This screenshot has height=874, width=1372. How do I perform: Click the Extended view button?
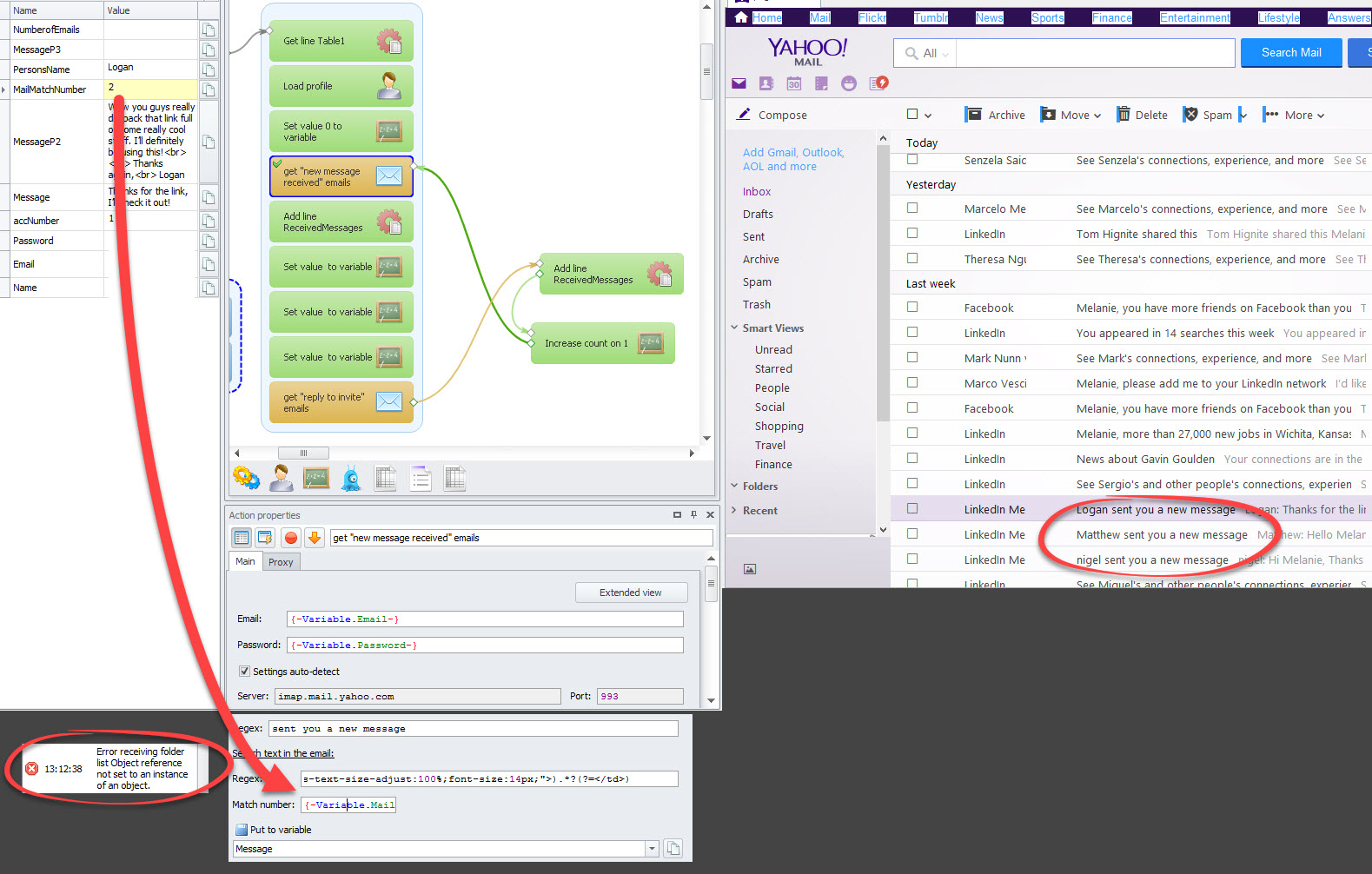tap(631, 593)
